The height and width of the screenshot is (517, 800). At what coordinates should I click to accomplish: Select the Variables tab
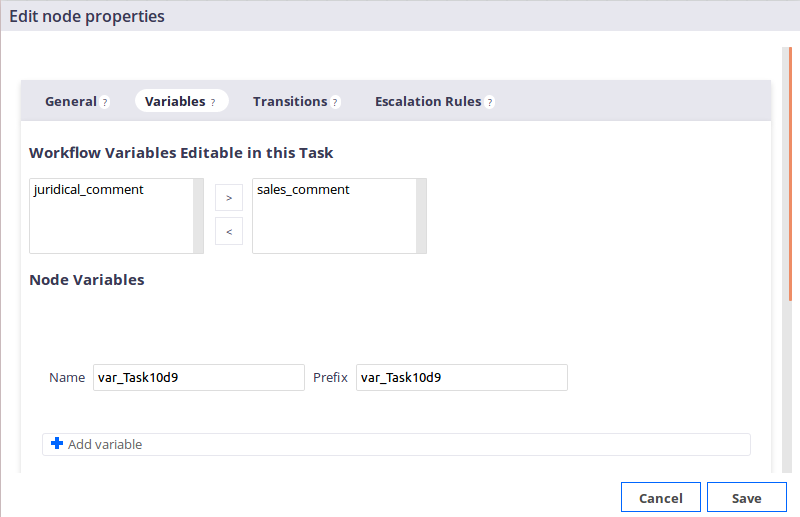click(x=175, y=102)
